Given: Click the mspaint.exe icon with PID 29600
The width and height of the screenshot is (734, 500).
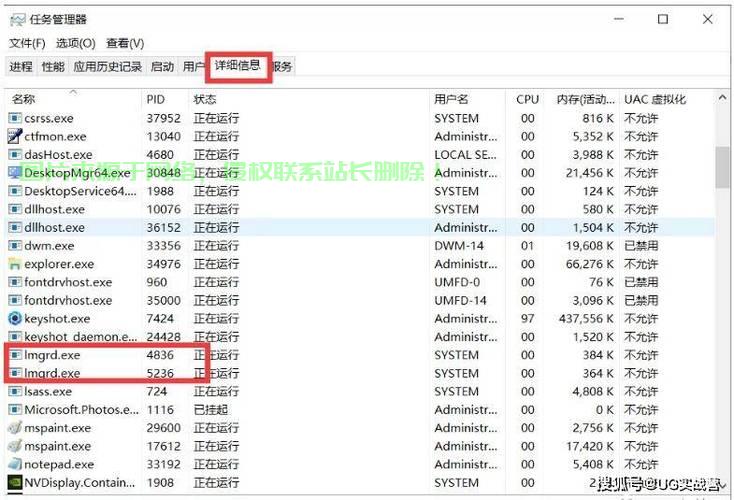Looking at the screenshot, I should (15, 427).
